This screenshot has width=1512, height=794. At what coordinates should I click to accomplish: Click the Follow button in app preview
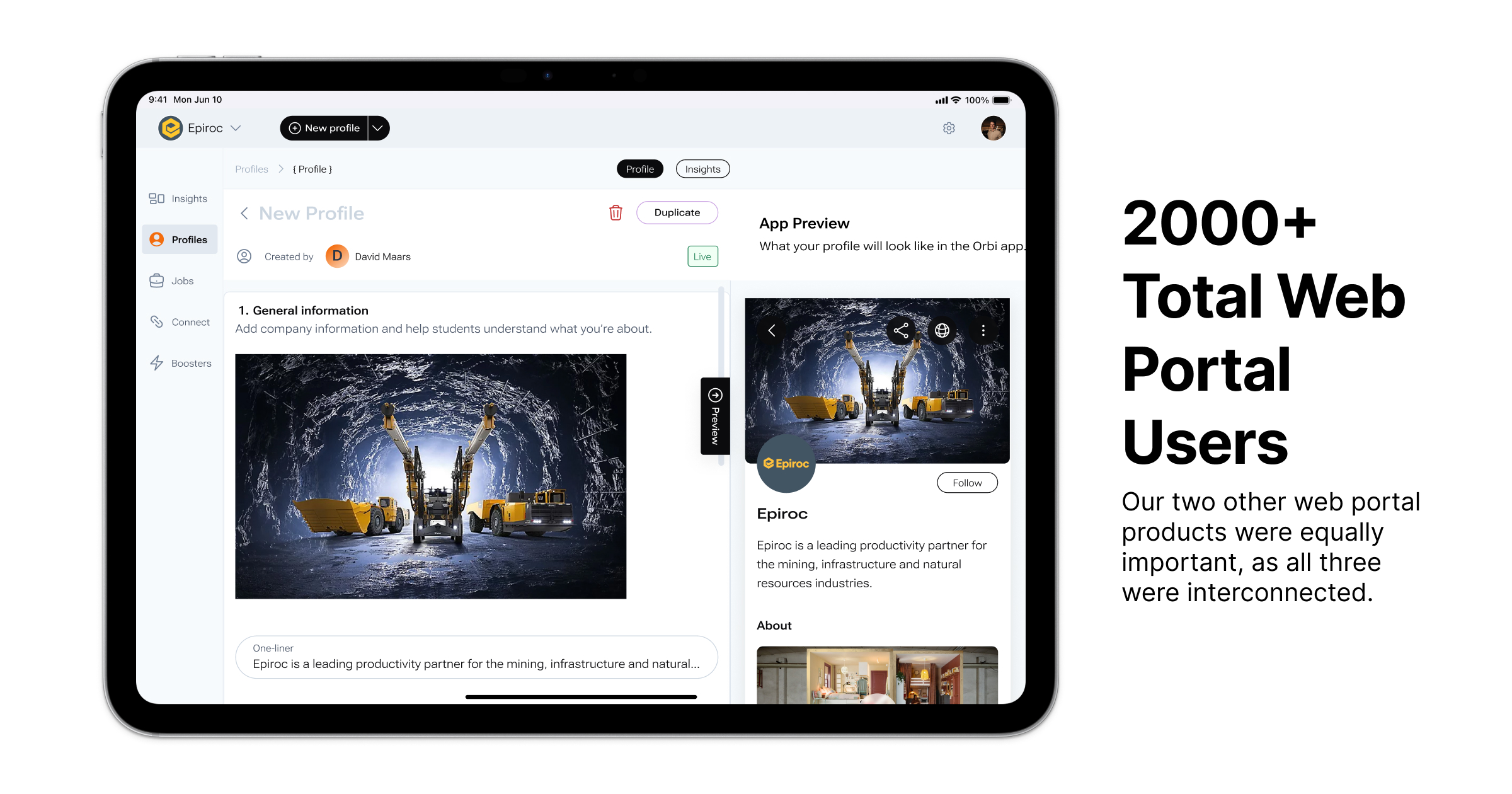click(966, 483)
